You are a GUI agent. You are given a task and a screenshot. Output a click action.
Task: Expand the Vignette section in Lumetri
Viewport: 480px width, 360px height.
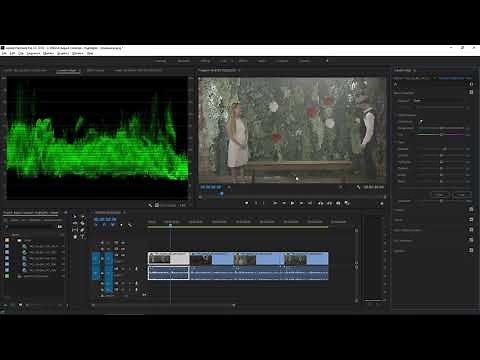(x=400, y=251)
